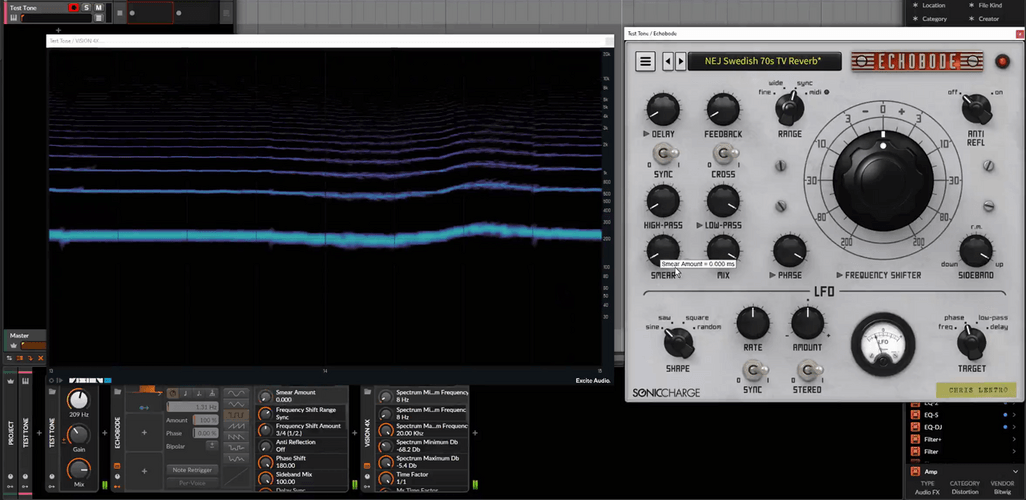The height and width of the screenshot is (500, 1026).
Task: Click the 1.31 Hz LFO rate field
Action: (192, 407)
